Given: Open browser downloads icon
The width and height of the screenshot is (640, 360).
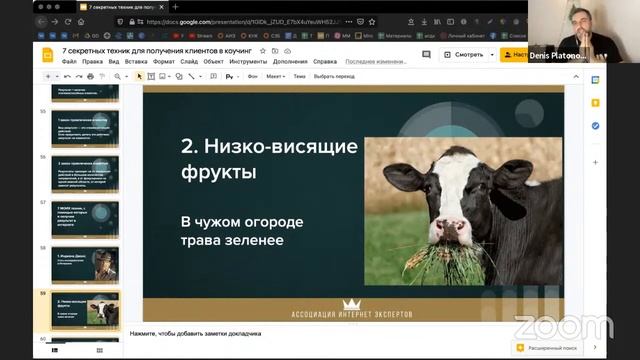Looking at the screenshot, I should (424, 22).
